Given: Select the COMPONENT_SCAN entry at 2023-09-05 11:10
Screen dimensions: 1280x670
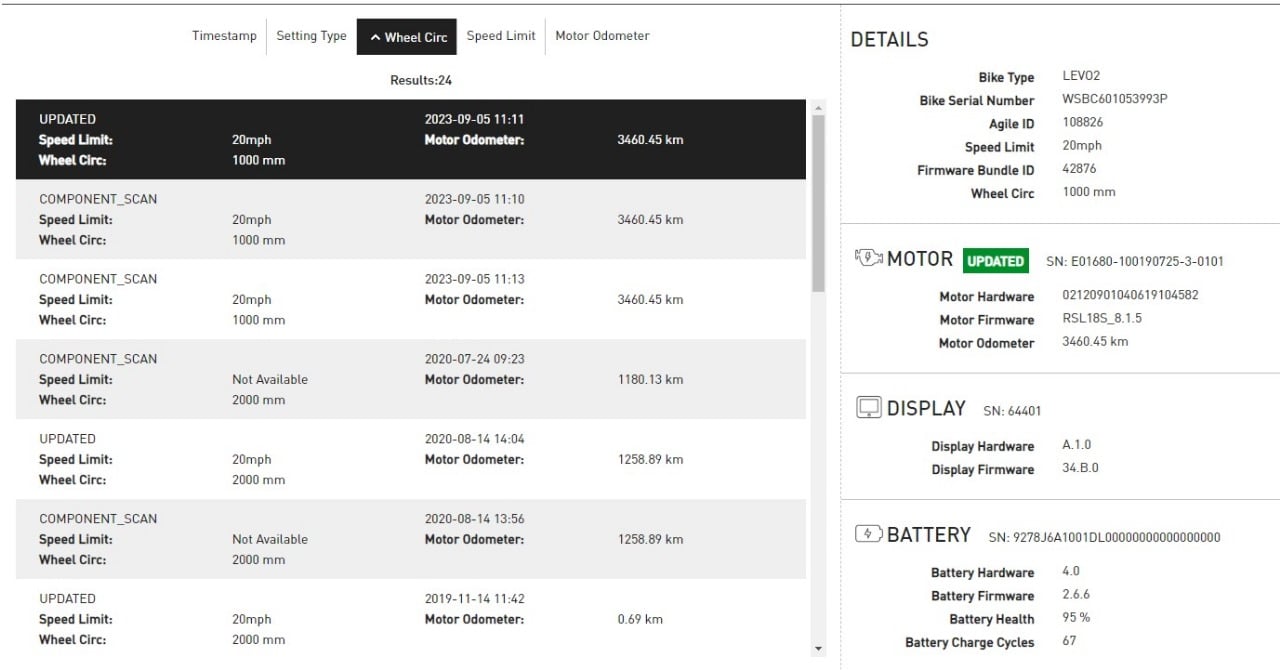Looking at the screenshot, I should [x=411, y=219].
